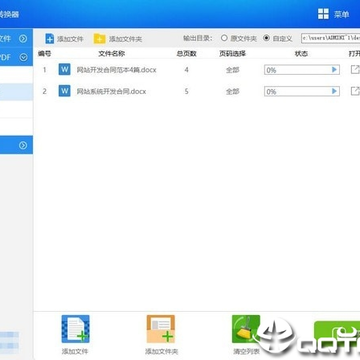Select file name 网站开发合同范本4篇.docx
The height and width of the screenshot is (360, 360).
[x=116, y=70]
